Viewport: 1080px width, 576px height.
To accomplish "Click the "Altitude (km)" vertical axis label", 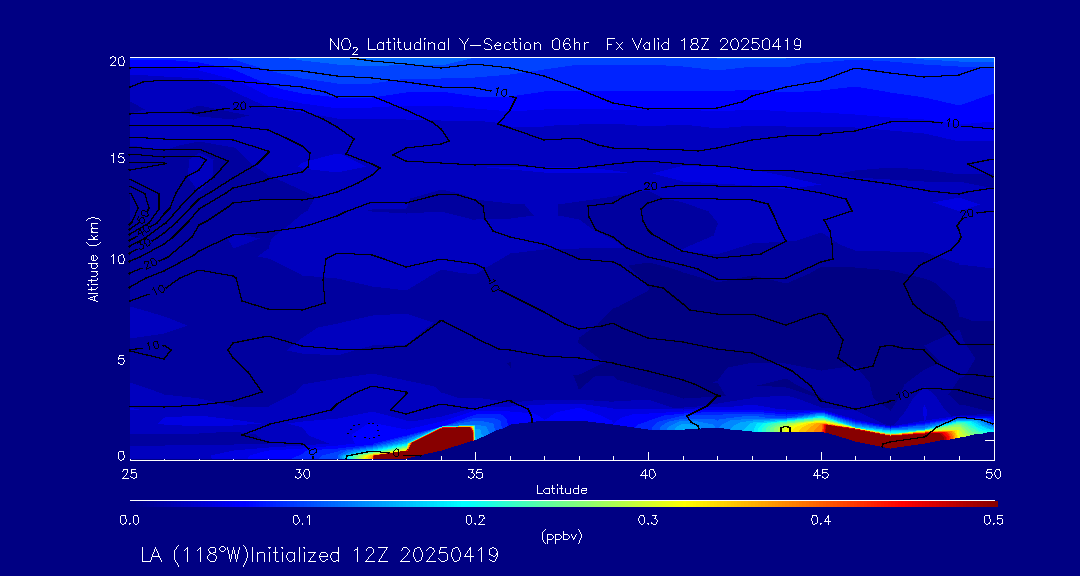I will click(x=92, y=258).
